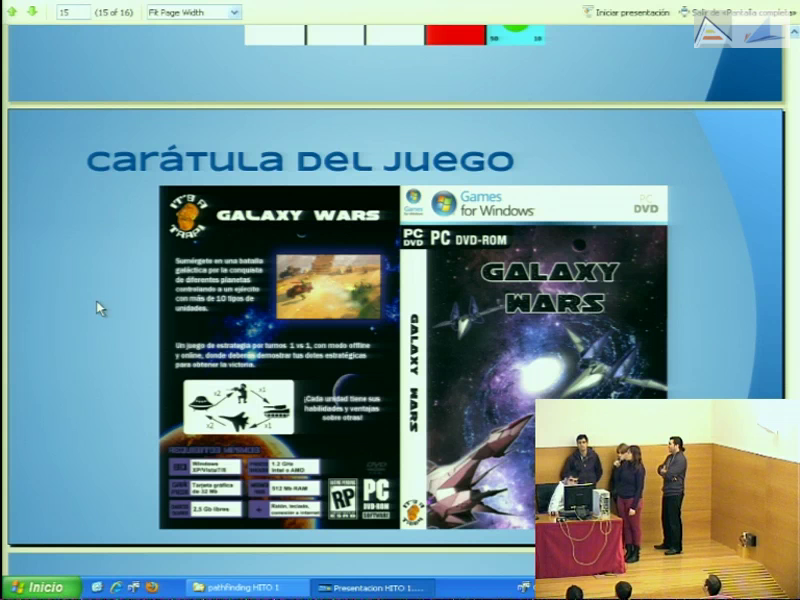
Task: Click the game screenshot thumbnail on back cover
Action: coord(327,284)
